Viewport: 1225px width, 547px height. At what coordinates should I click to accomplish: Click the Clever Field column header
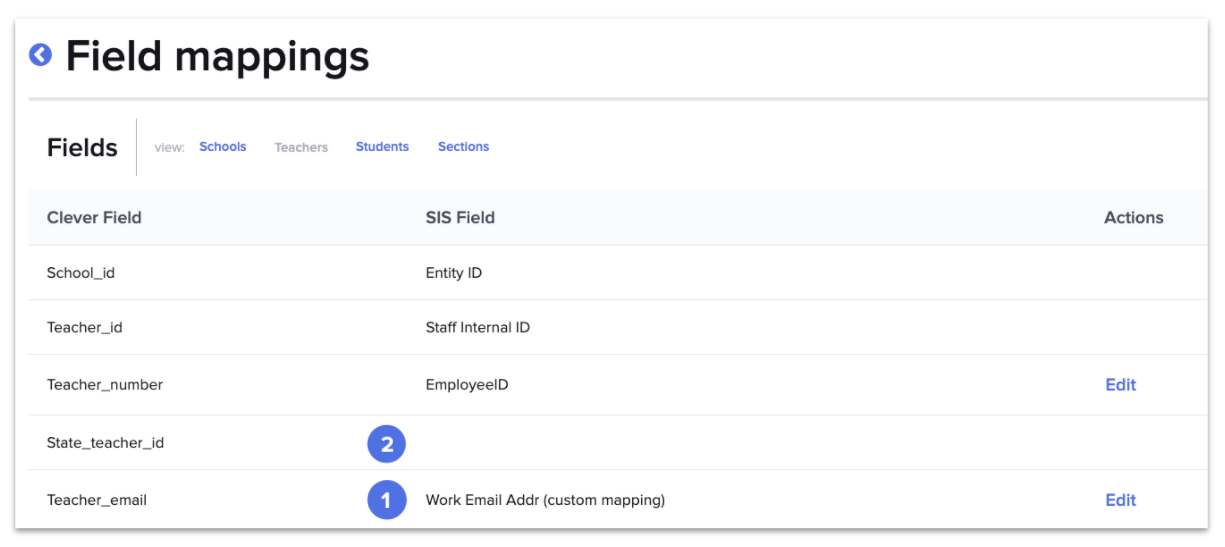point(94,218)
